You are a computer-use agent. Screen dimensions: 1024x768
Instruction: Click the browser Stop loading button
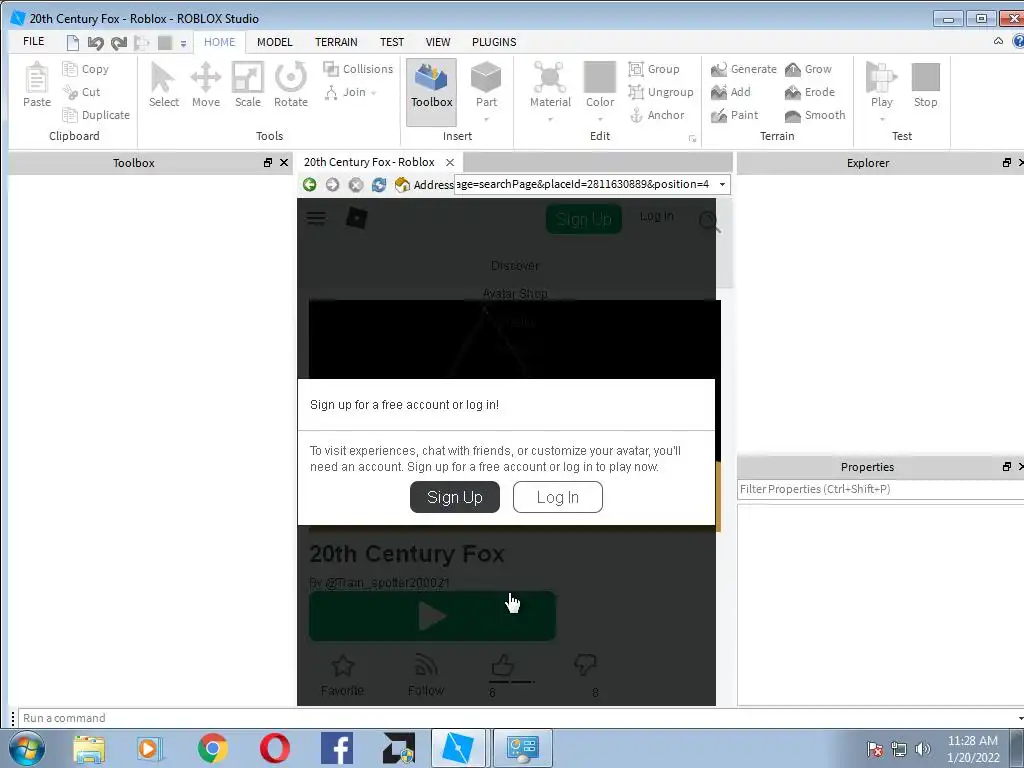[x=355, y=185]
